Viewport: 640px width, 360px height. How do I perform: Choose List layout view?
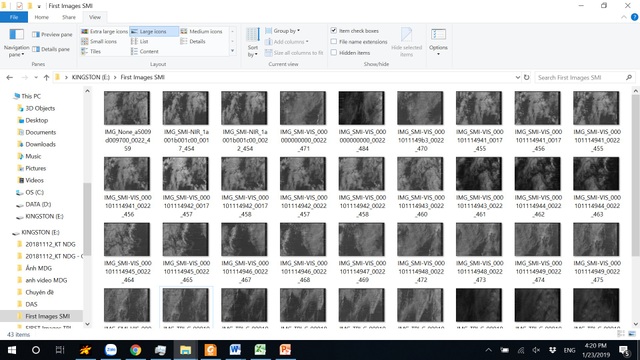pyautogui.click(x=140, y=42)
